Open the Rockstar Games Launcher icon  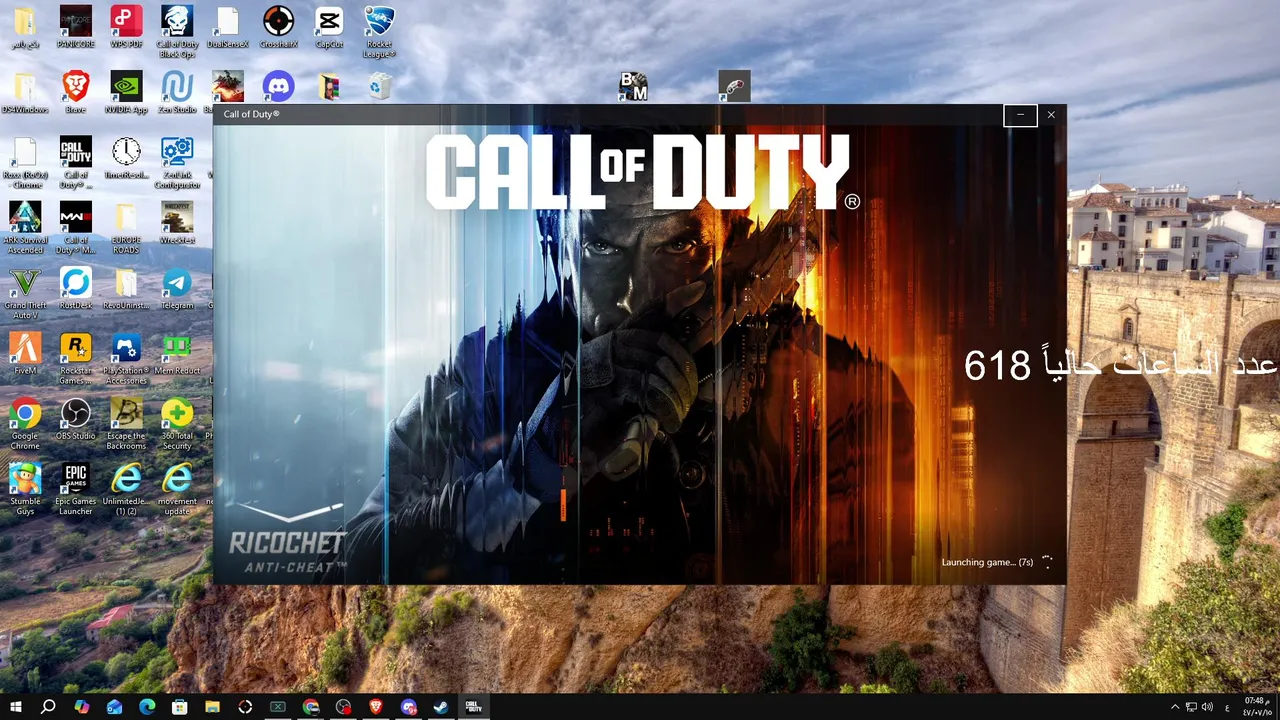click(76, 358)
